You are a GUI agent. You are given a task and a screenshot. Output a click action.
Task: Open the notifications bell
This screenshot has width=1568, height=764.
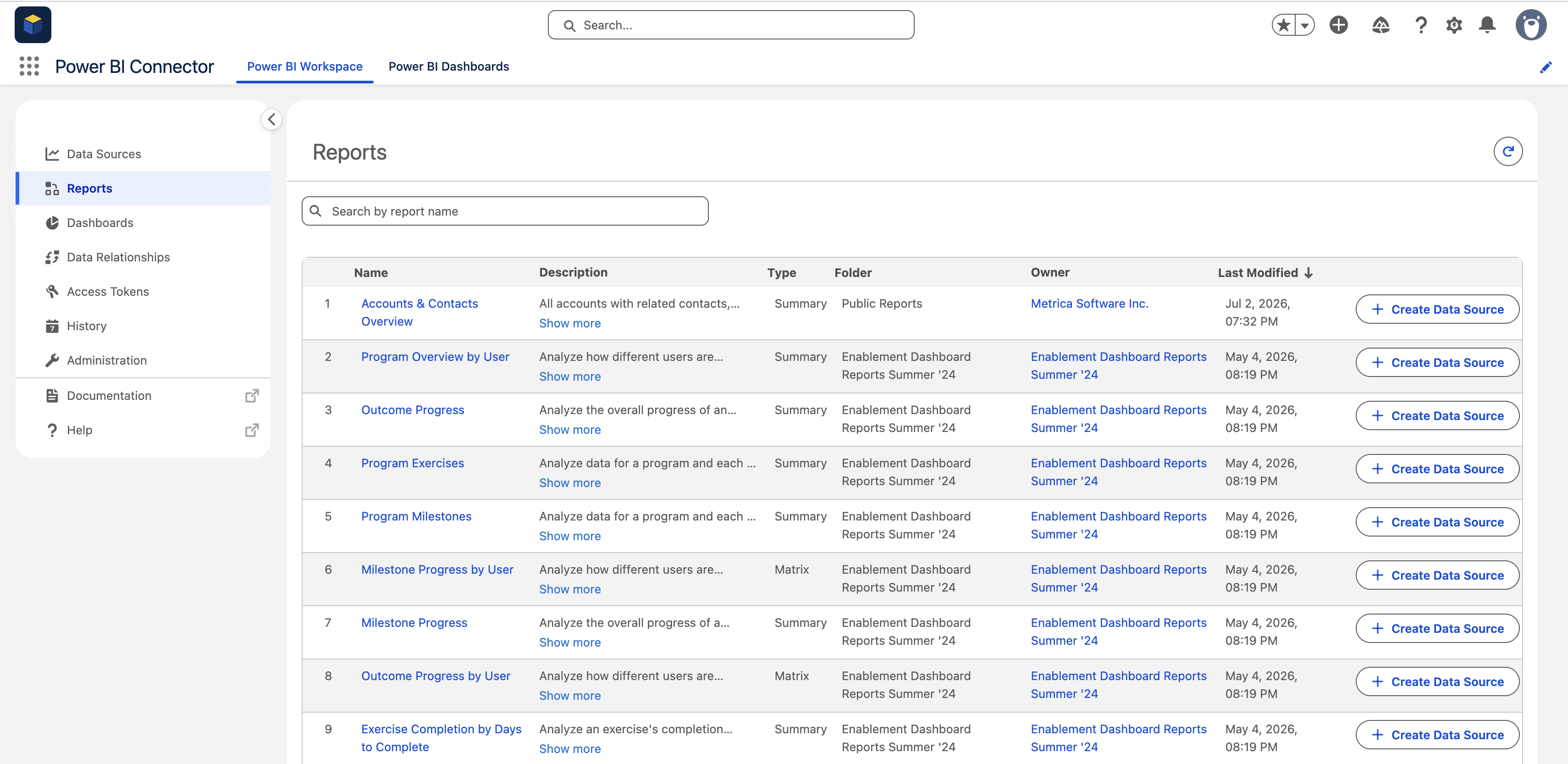[x=1488, y=25]
